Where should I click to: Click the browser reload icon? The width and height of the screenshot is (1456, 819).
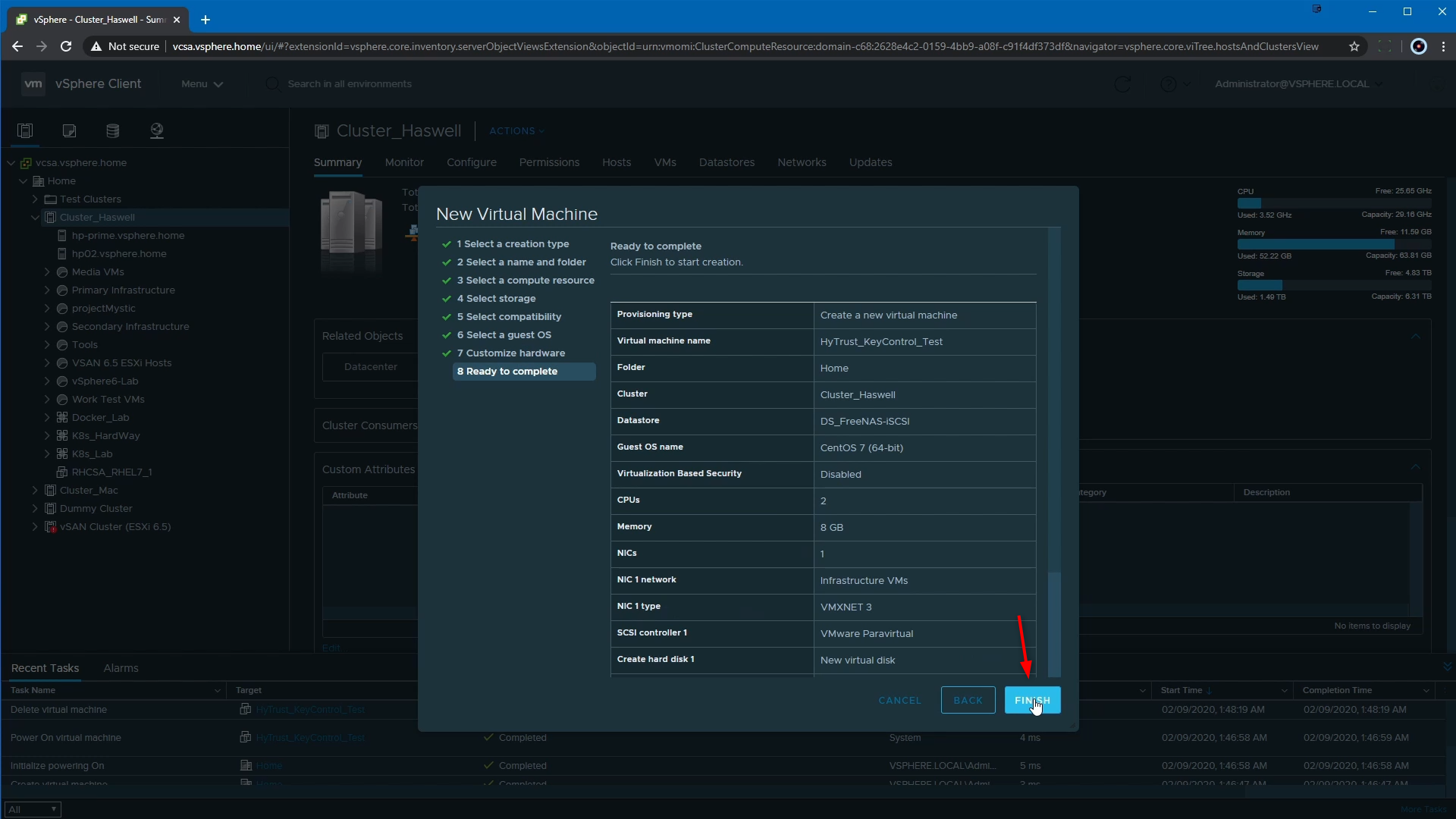(66, 46)
